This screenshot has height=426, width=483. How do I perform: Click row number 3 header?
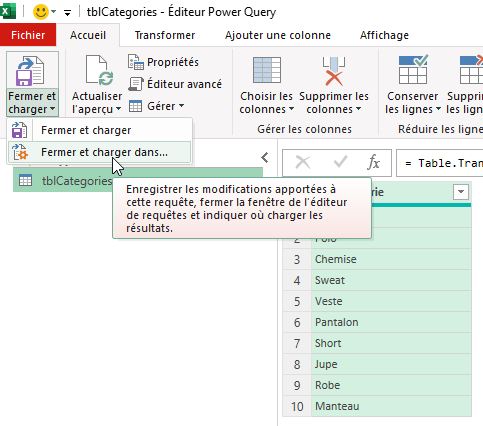297,259
